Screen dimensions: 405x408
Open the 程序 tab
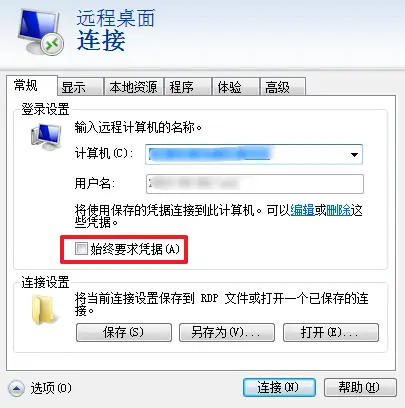188,87
